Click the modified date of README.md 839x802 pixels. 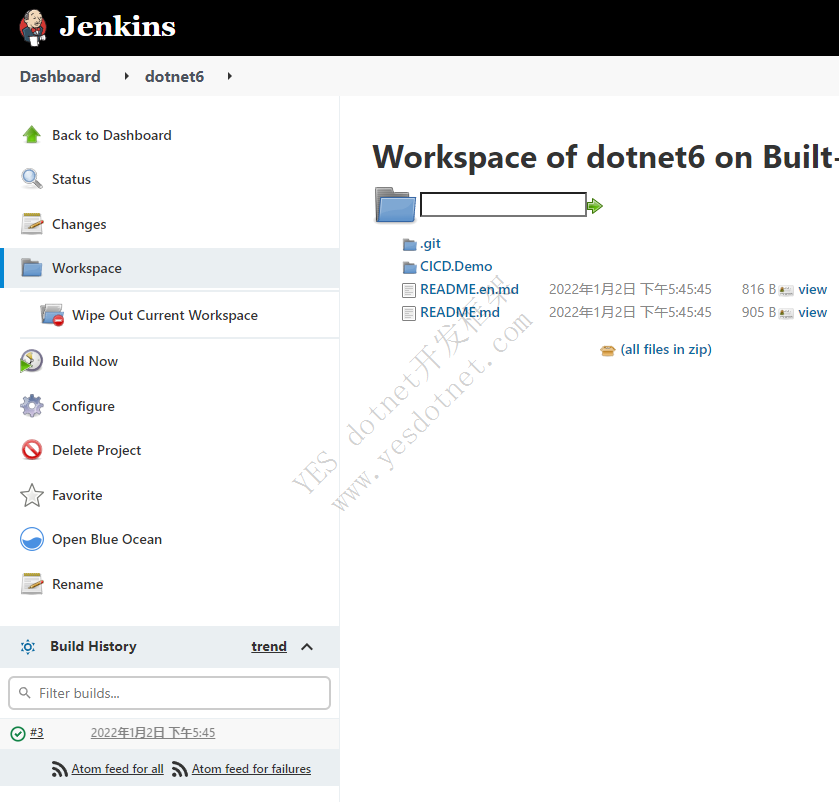(x=630, y=312)
